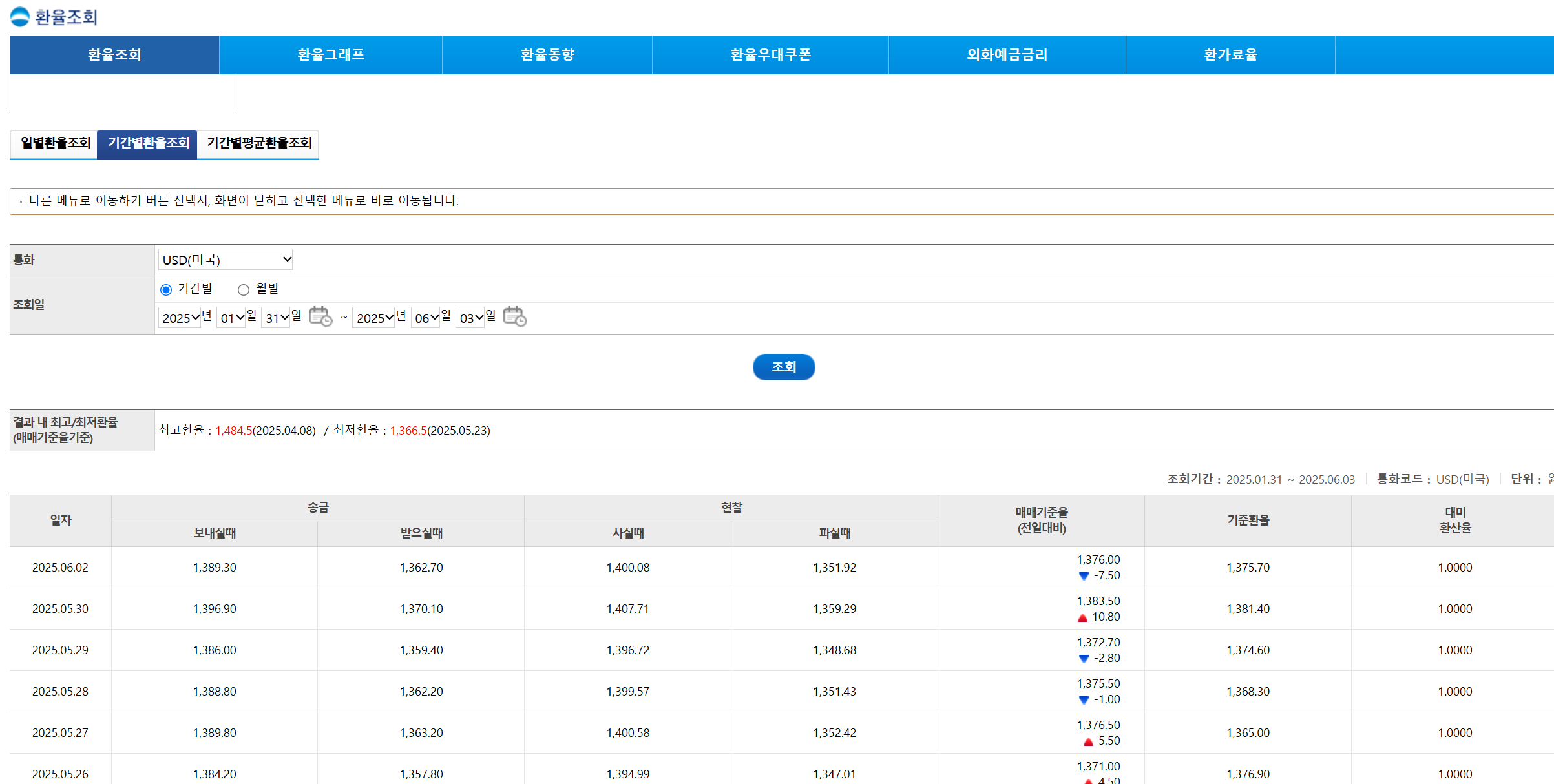This screenshot has width=1554, height=784.
Task: Open the end date calendar picker
Action: [514, 316]
